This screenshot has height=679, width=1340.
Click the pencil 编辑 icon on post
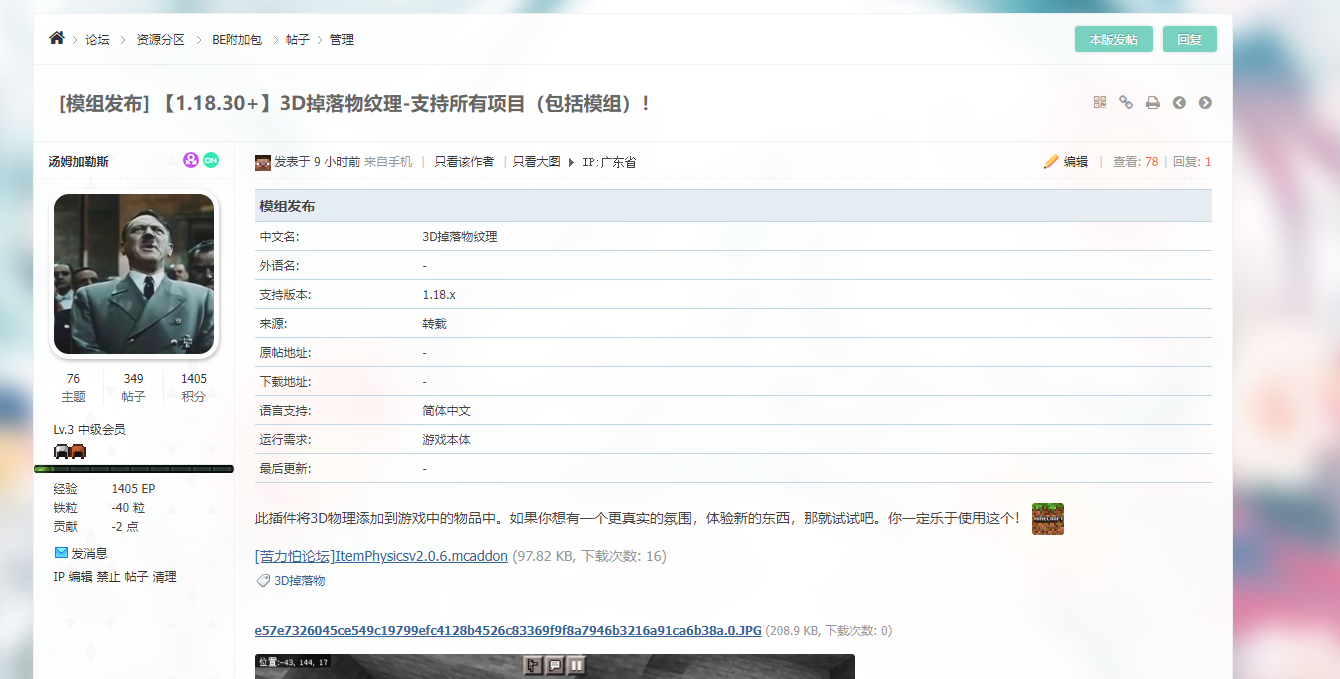1051,161
